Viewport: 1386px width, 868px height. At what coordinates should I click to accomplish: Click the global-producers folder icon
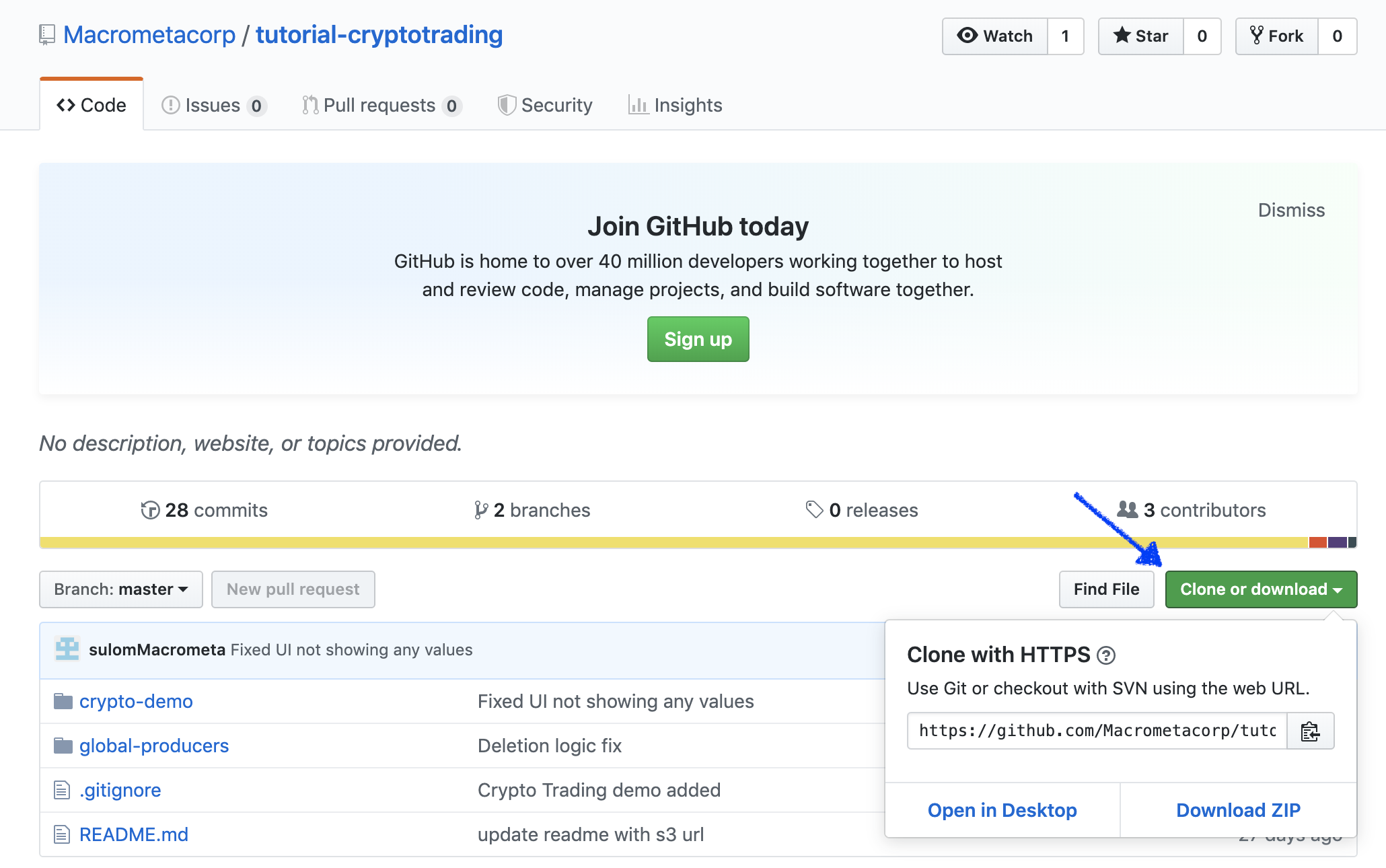(63, 746)
